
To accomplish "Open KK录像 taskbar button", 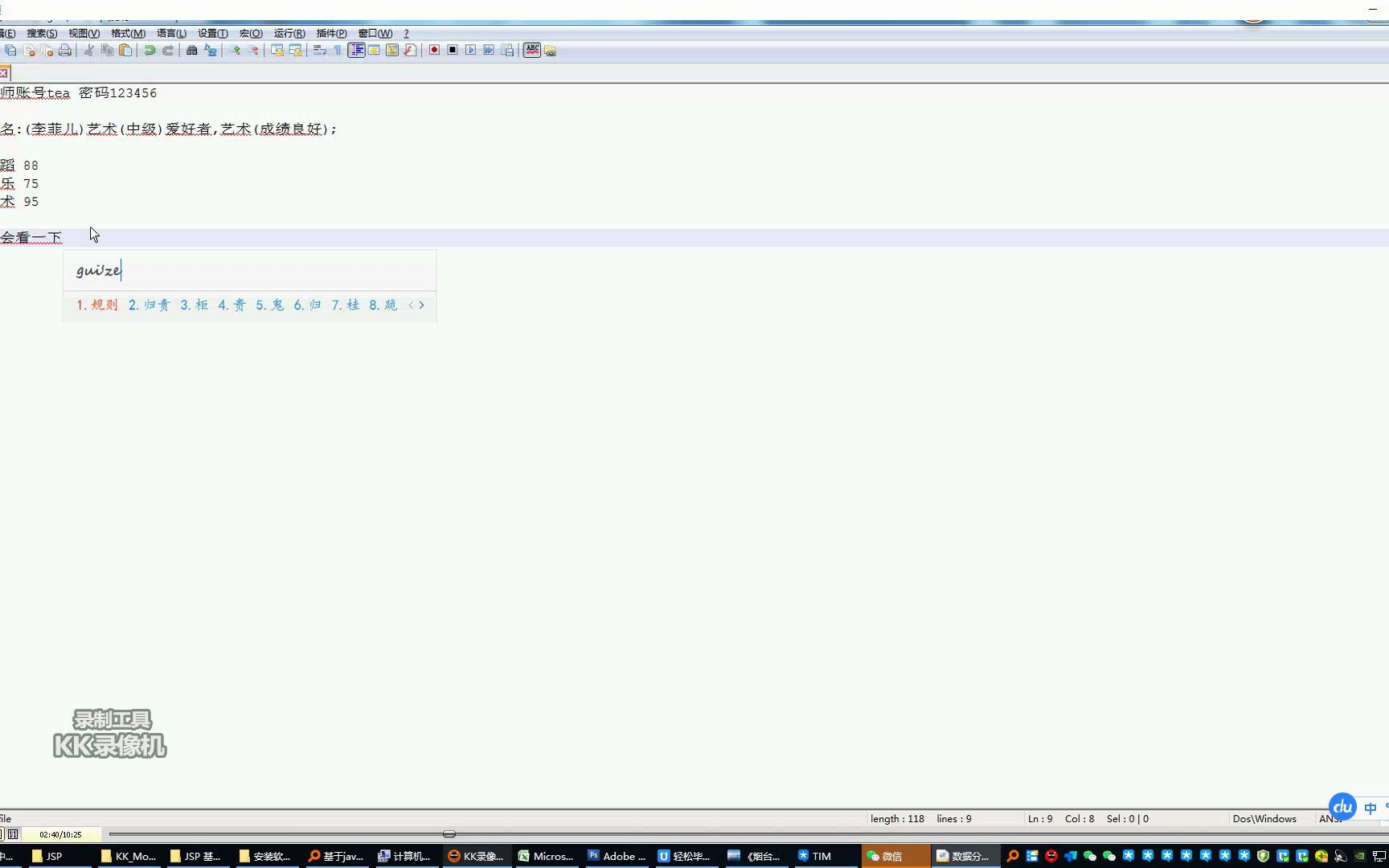I will (476, 856).
